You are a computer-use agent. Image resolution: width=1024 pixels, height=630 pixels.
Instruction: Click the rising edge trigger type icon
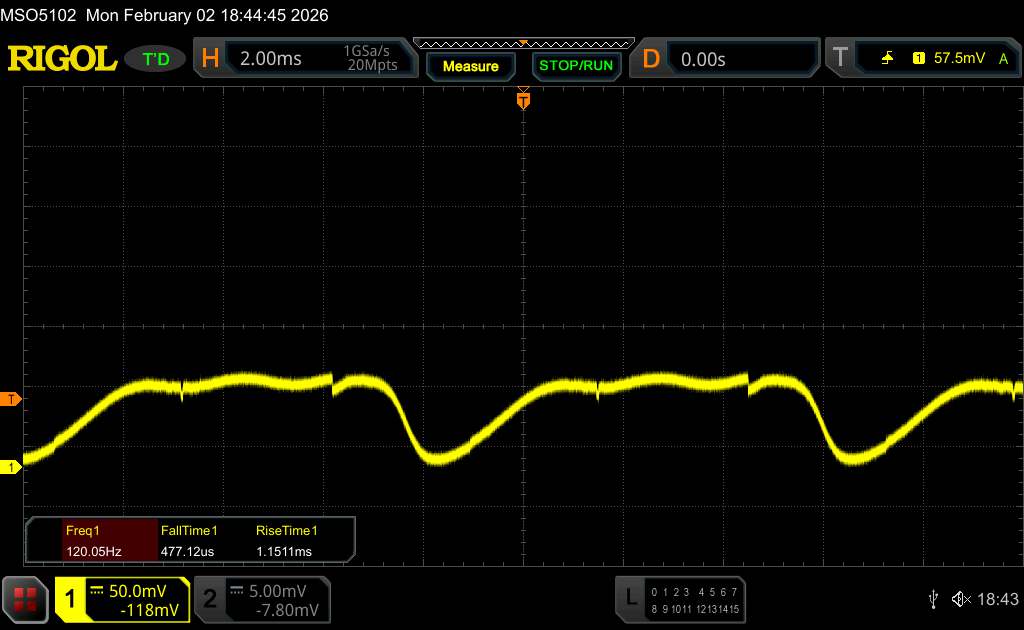click(x=888, y=59)
